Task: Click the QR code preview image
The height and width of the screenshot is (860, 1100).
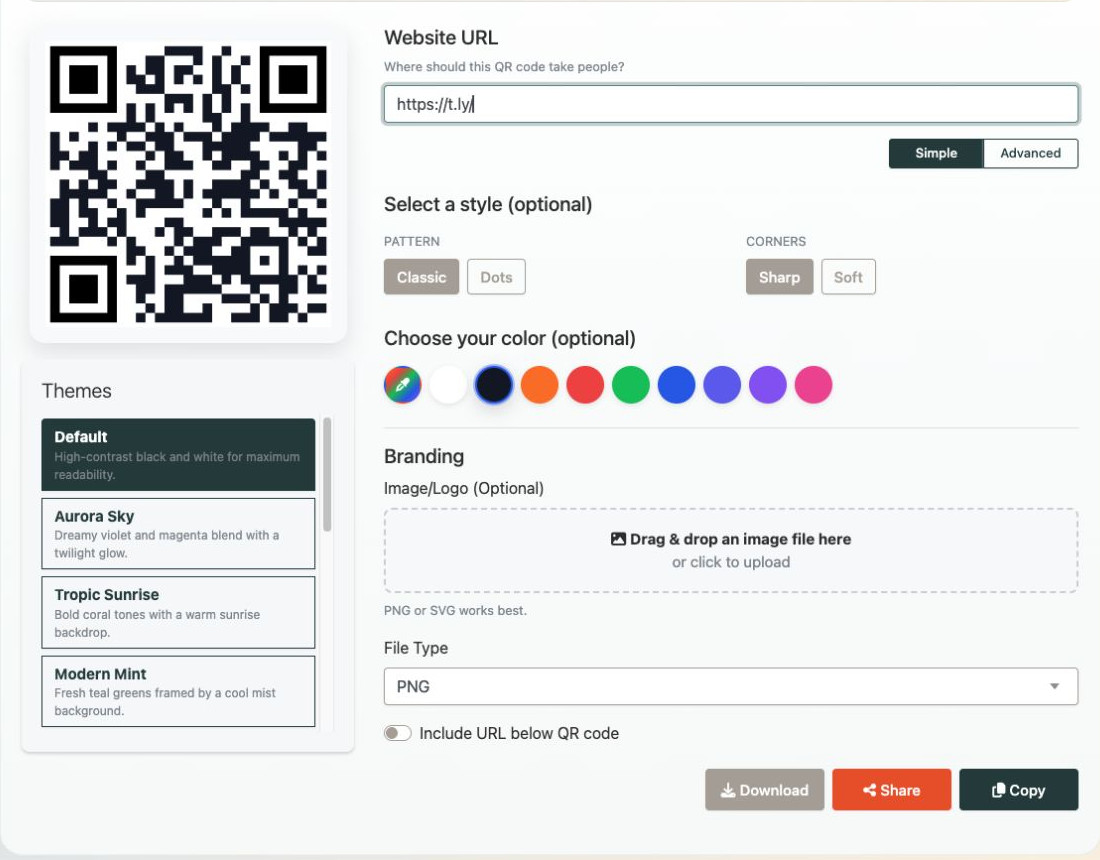Action: (188, 184)
